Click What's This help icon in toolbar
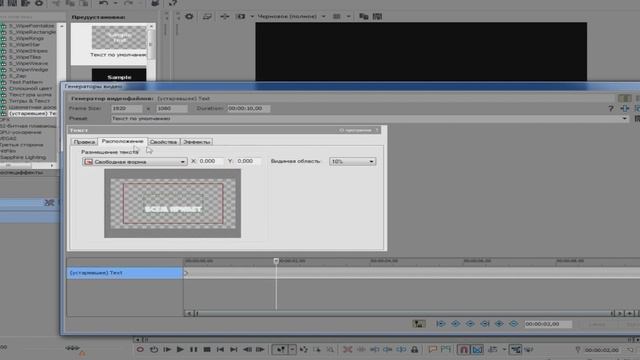This screenshot has width=640, height=360. [173, 3]
